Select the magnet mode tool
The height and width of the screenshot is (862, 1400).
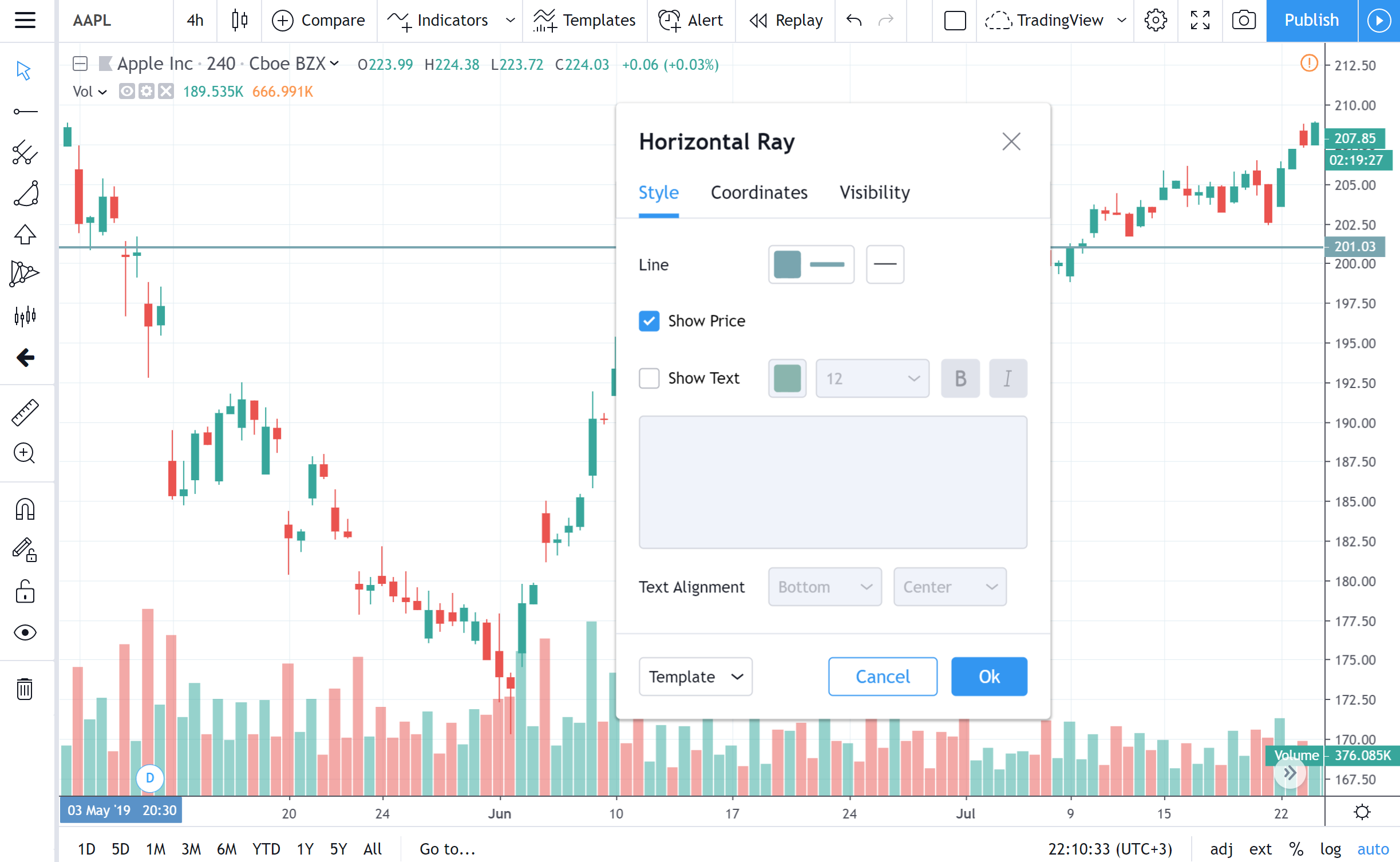[x=25, y=509]
